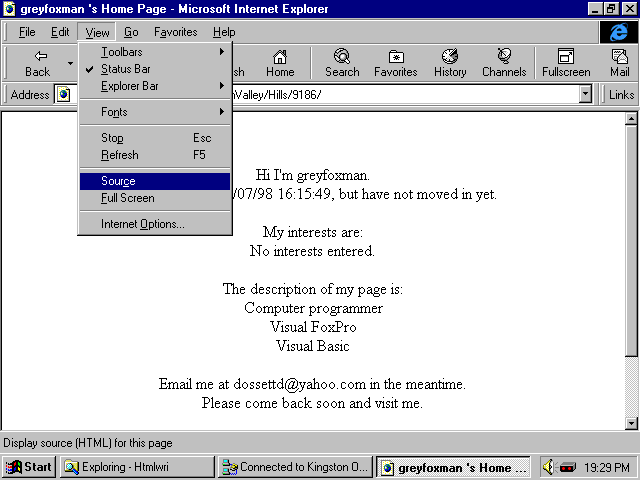Viewport: 640px width, 480px height.
Task: Click IE icon in the title bar
Action: point(9,9)
